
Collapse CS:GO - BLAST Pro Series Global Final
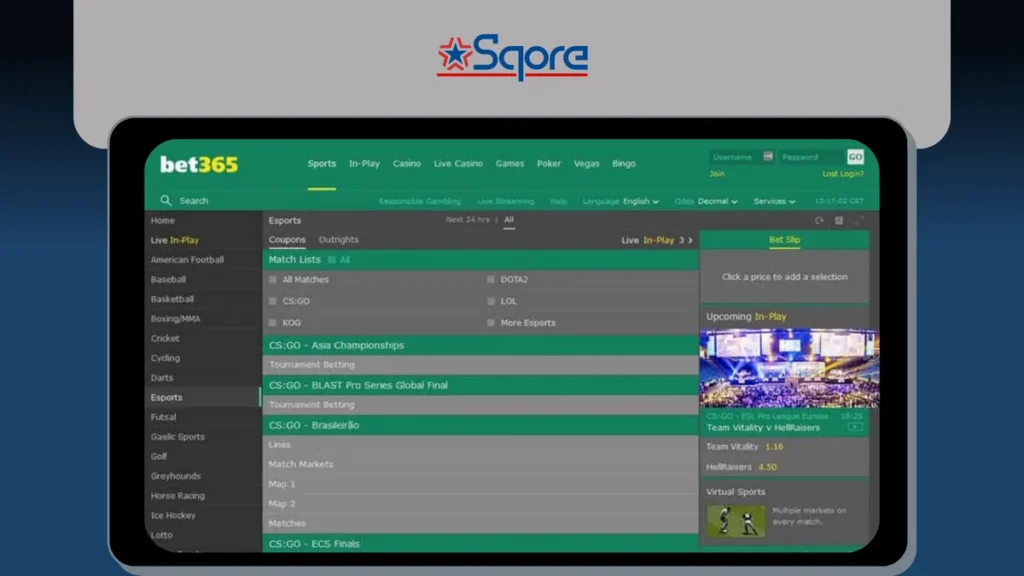481,385
